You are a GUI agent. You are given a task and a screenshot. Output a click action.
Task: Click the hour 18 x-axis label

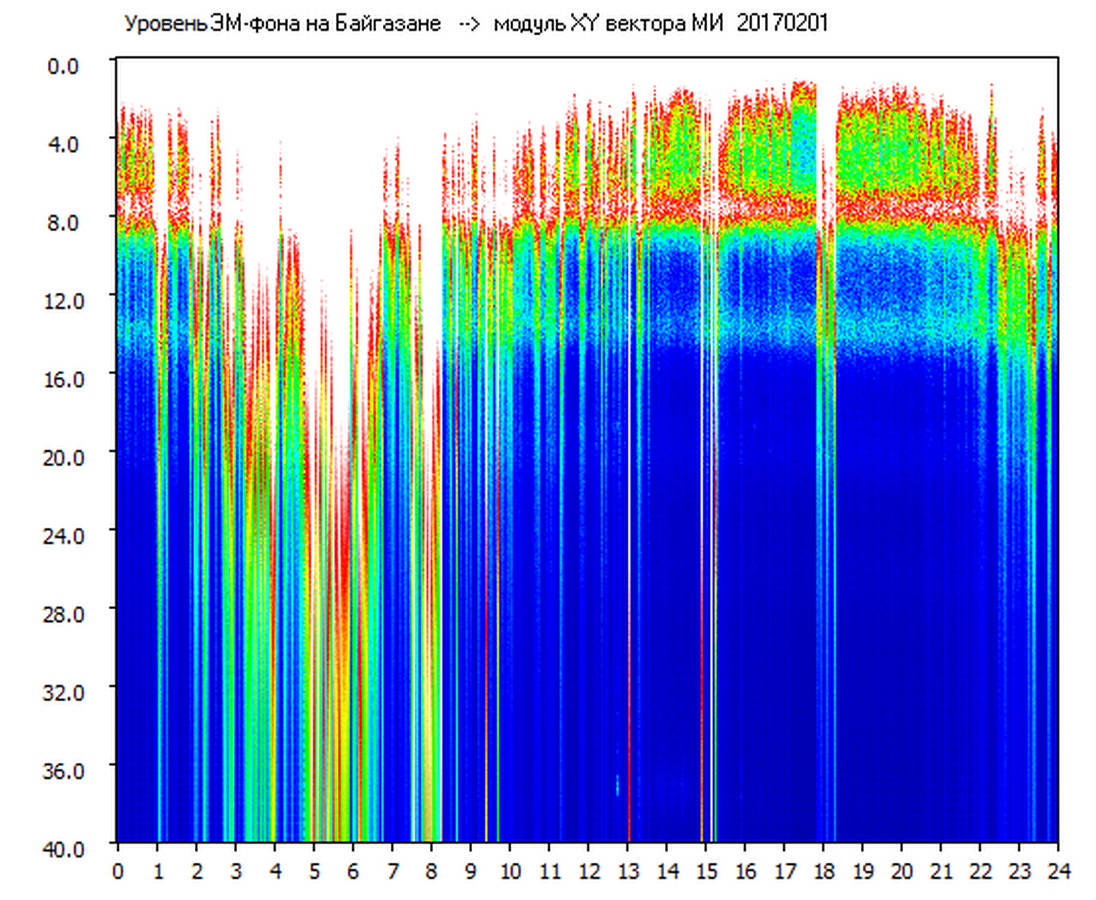pyautogui.click(x=823, y=871)
